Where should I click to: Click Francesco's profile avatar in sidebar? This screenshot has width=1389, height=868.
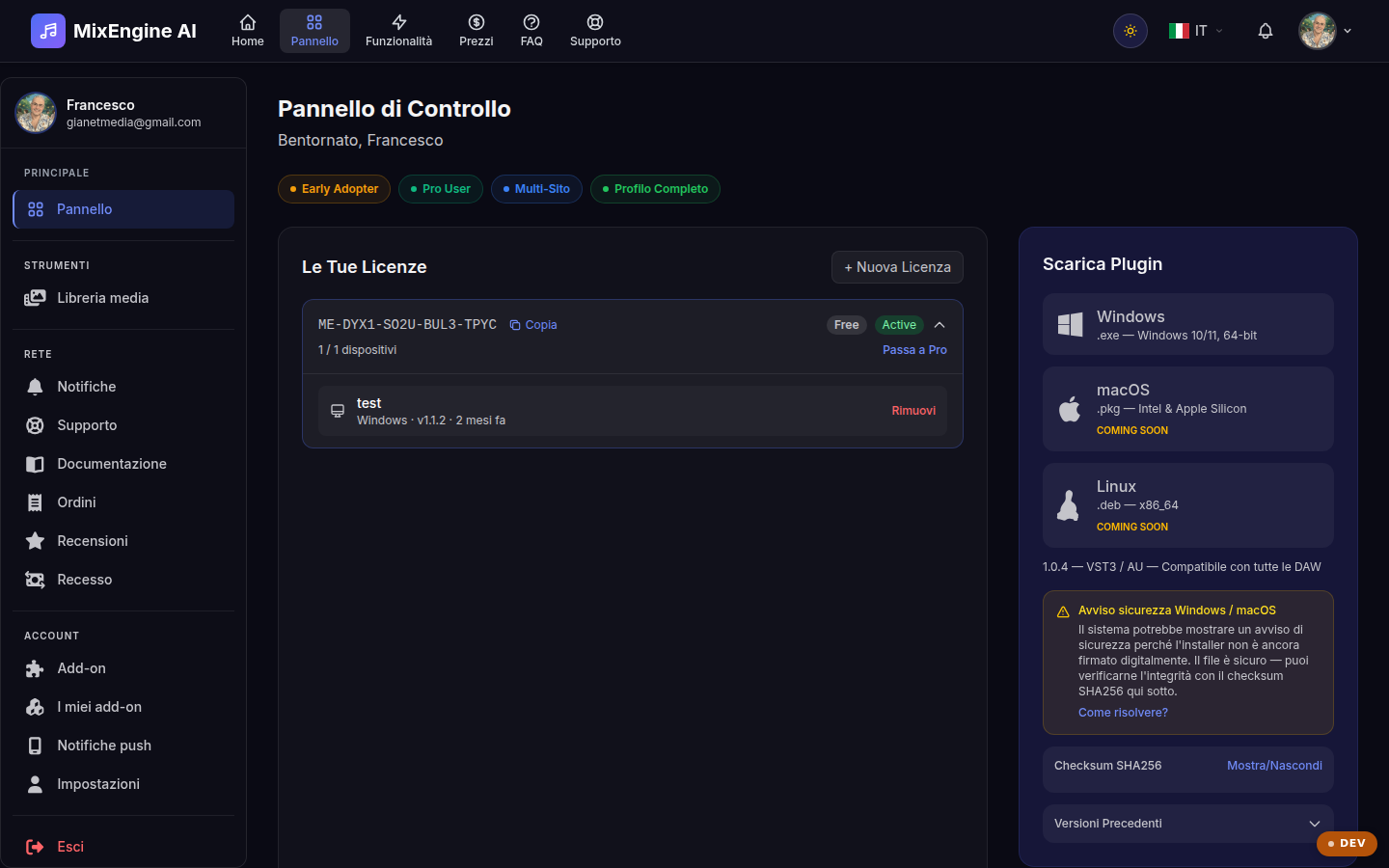tap(36, 113)
